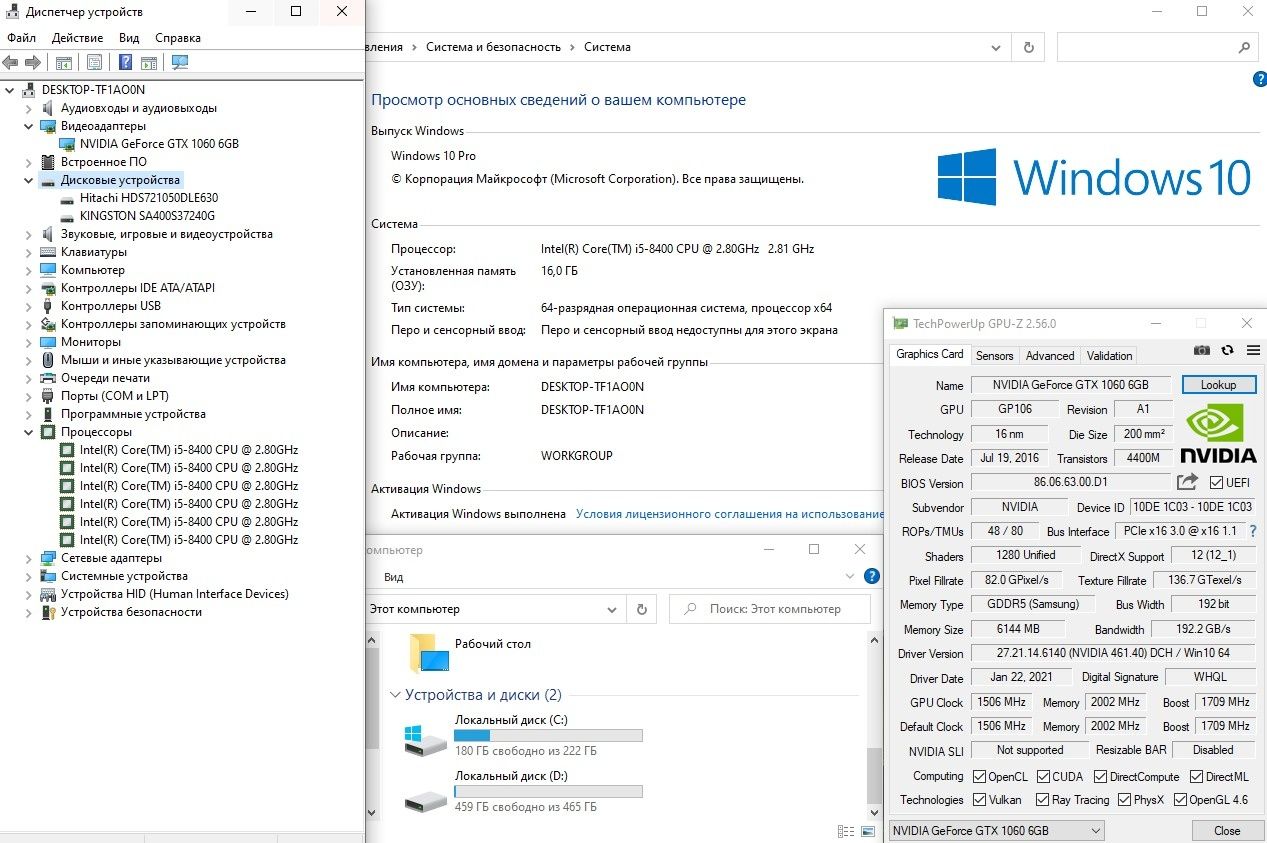Screen dimensions: 1267x843
Task: Toggle the OpenGL 4.6 checkbox
Action: (x=1180, y=800)
